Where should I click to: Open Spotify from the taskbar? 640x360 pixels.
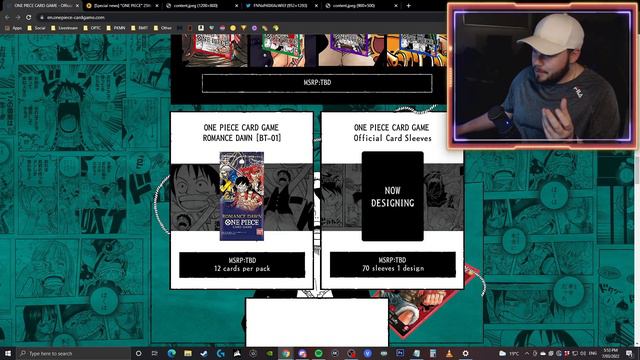(318, 353)
